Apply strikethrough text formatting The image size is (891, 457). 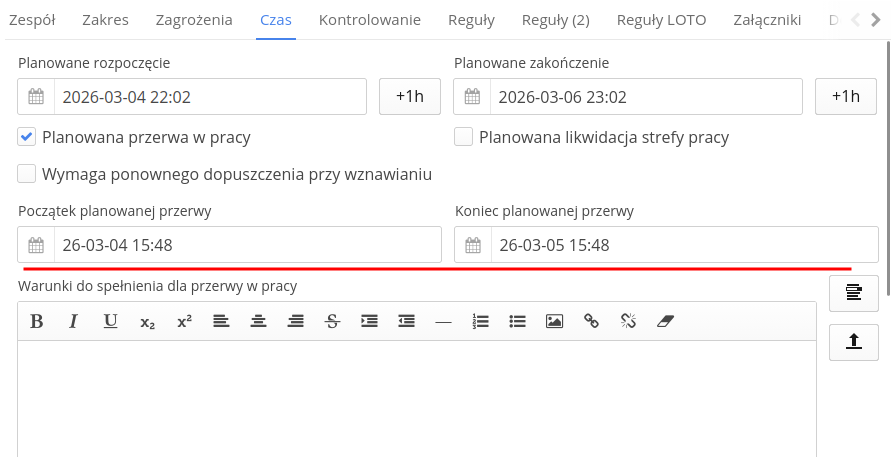(333, 321)
